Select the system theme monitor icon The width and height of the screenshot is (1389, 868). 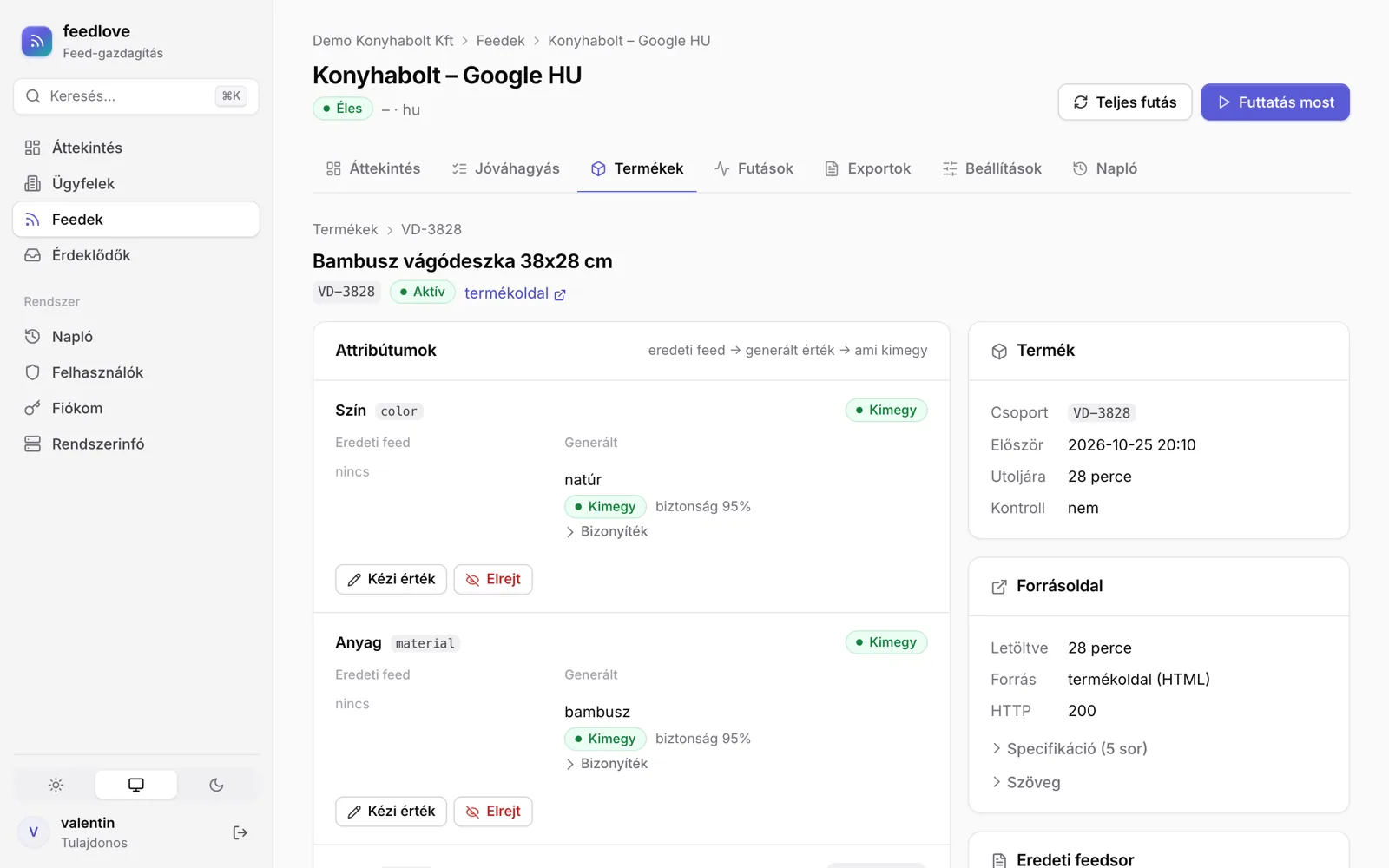click(x=136, y=785)
